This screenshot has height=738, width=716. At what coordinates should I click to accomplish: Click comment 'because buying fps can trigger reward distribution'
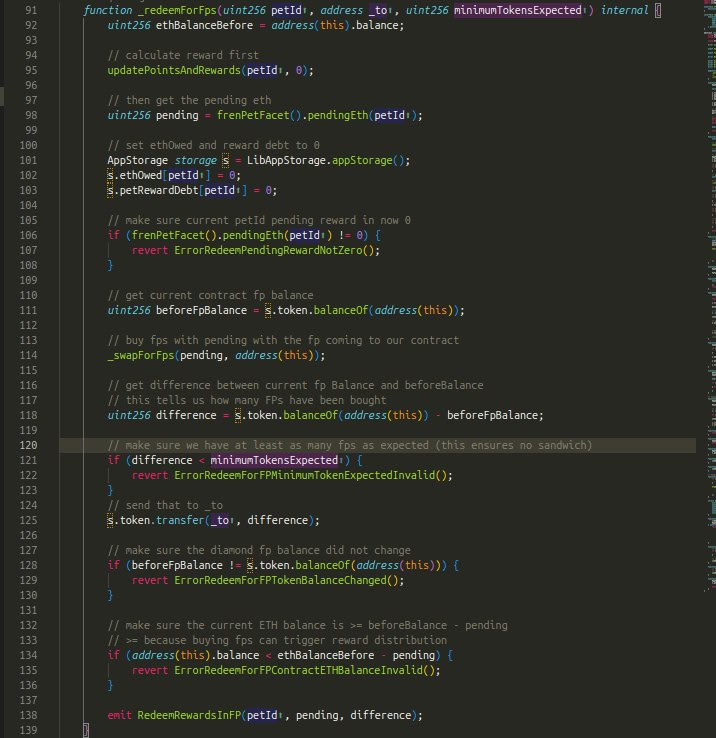pos(277,641)
